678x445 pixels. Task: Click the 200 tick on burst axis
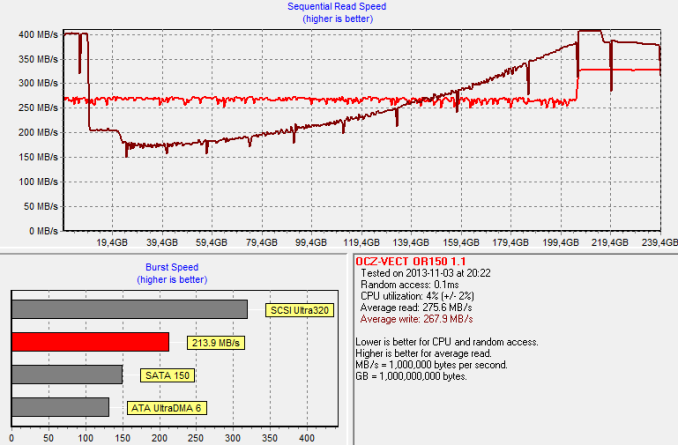pos(159,438)
